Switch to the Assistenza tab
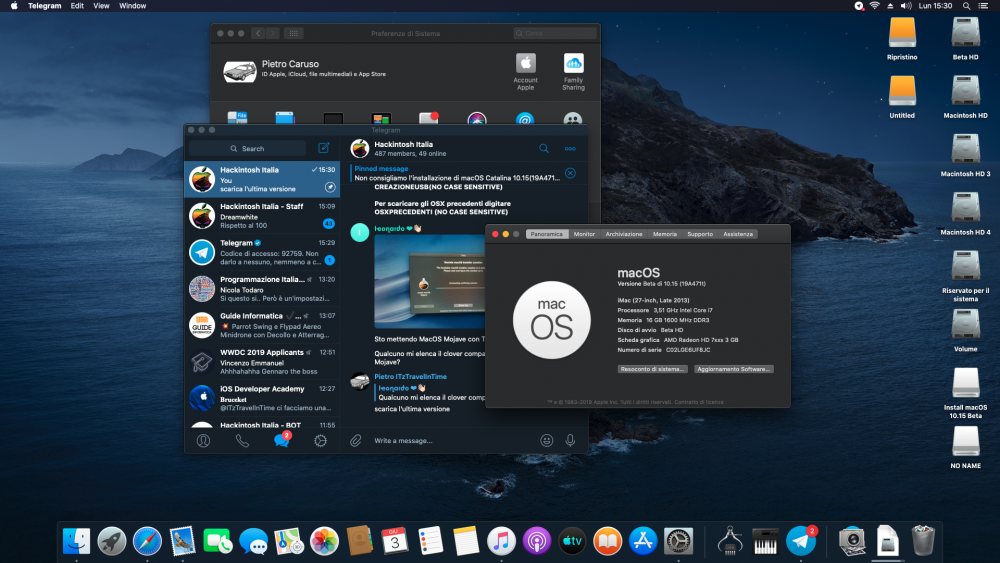Viewport: 1000px width, 563px height. (x=738, y=234)
